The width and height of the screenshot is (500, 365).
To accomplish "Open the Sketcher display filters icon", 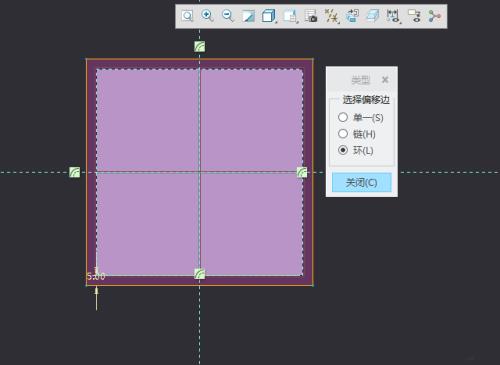I will coord(392,16).
